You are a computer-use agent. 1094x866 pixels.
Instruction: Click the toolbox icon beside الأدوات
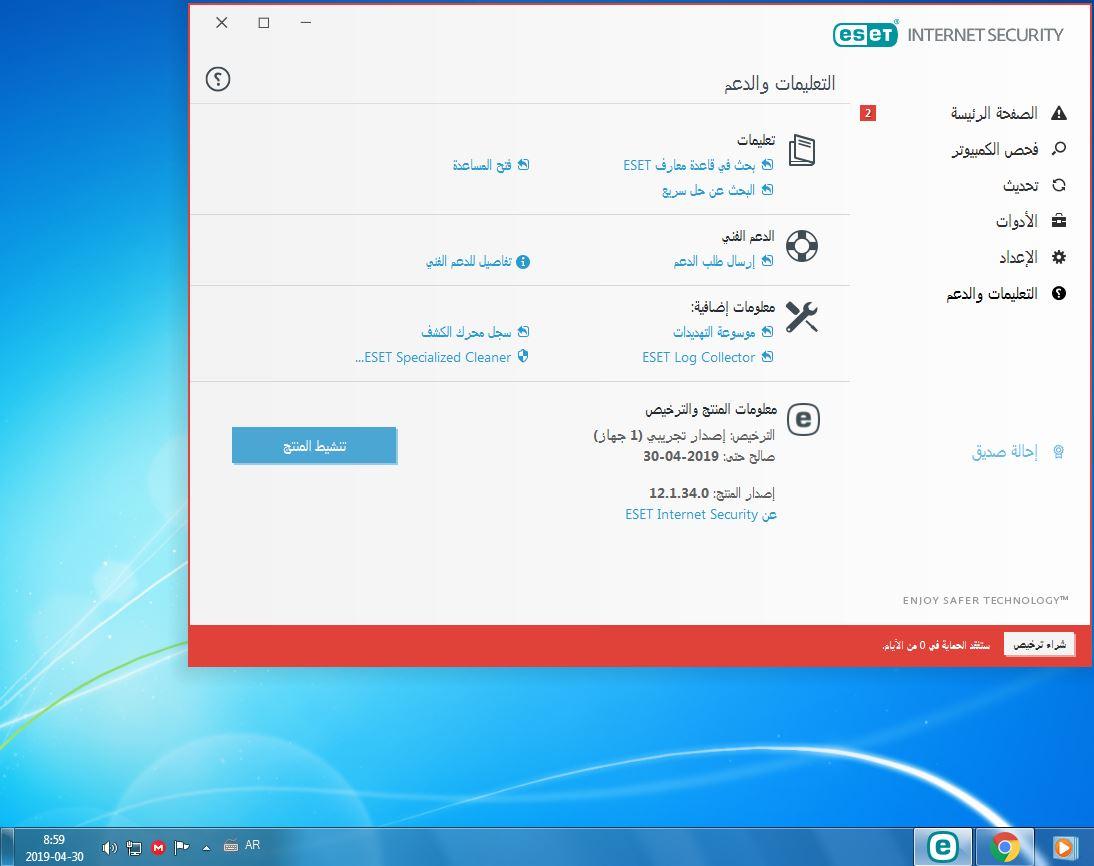[x=1058, y=221]
